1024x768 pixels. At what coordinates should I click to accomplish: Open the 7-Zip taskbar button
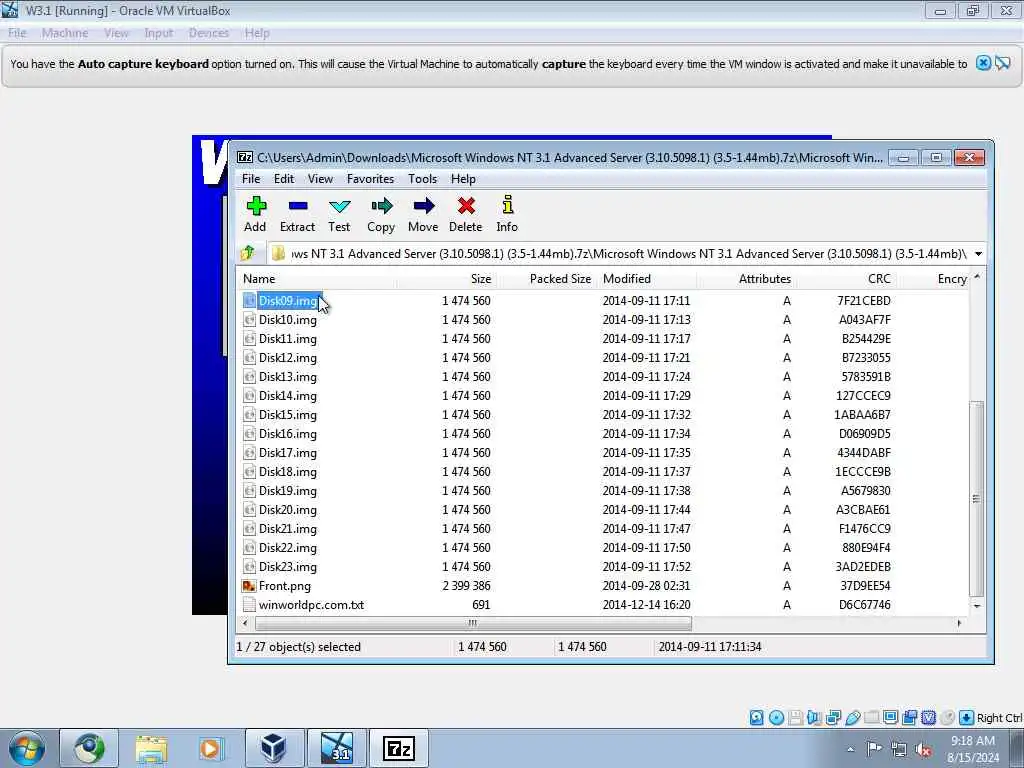[399, 748]
